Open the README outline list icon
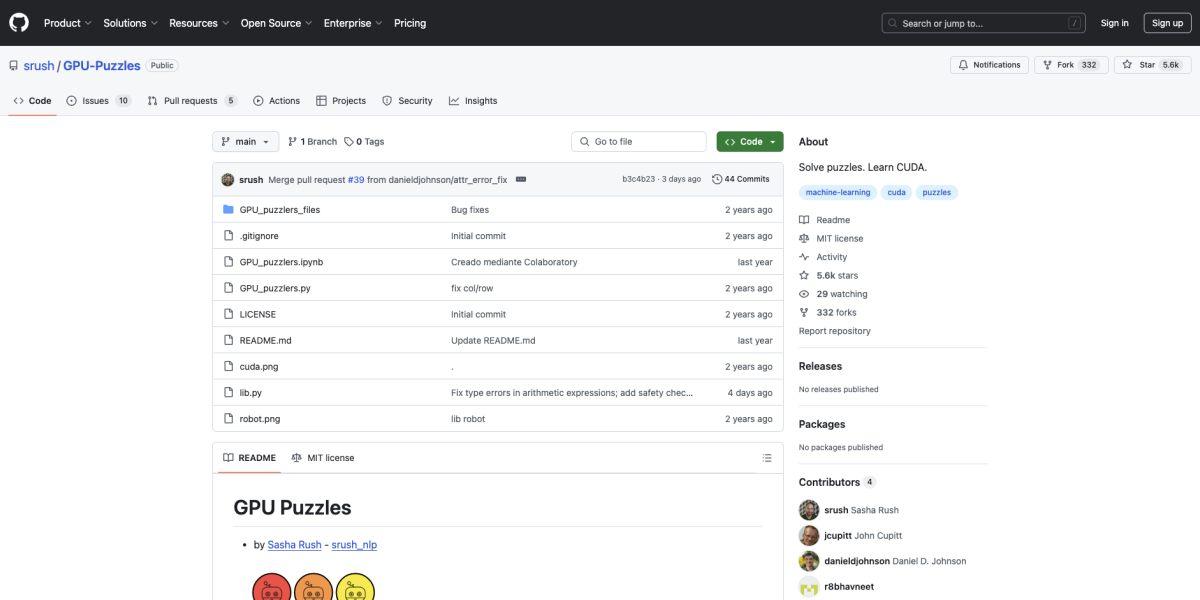 767,458
